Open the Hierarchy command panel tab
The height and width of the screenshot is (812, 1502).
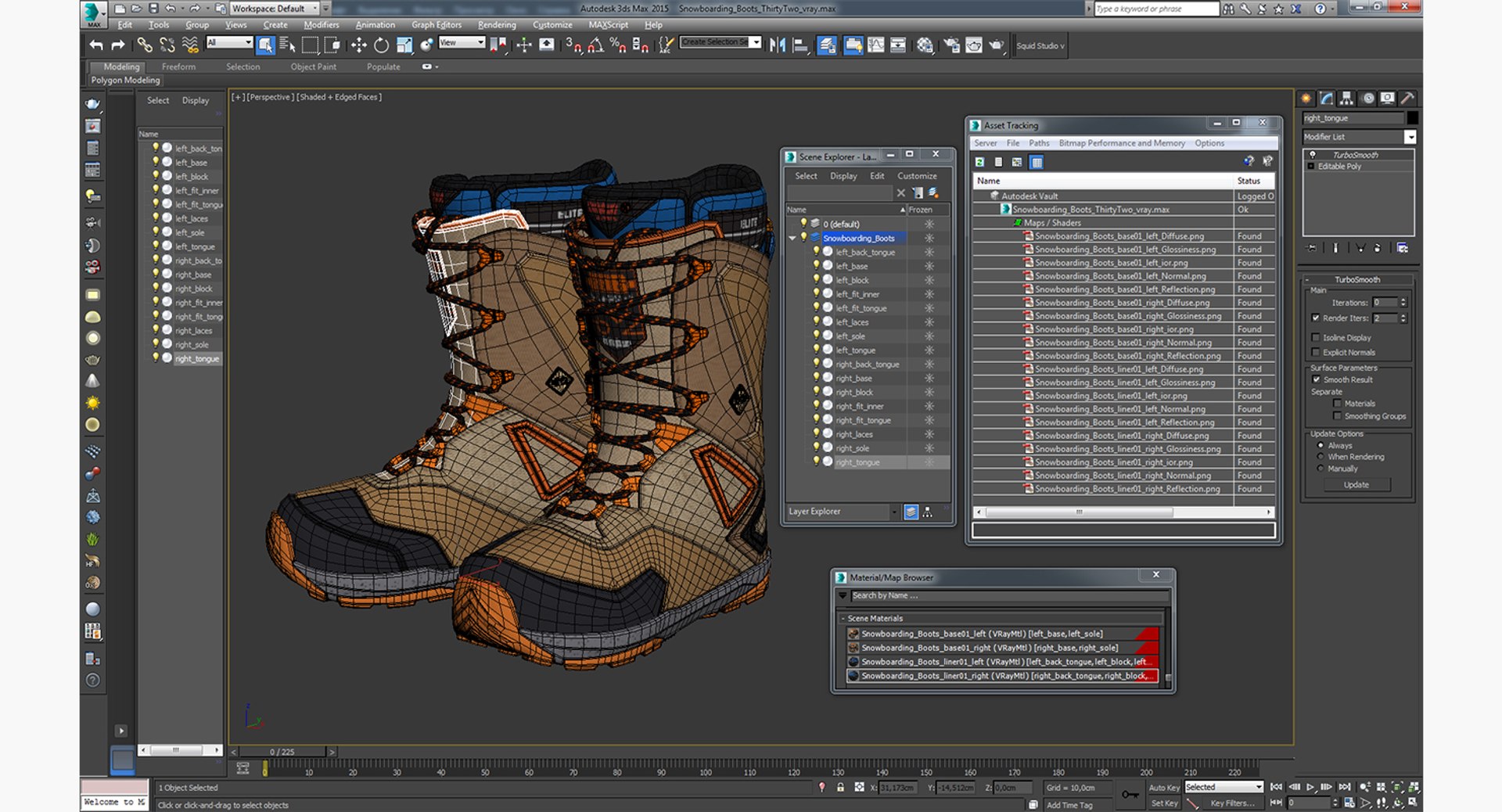click(1346, 99)
